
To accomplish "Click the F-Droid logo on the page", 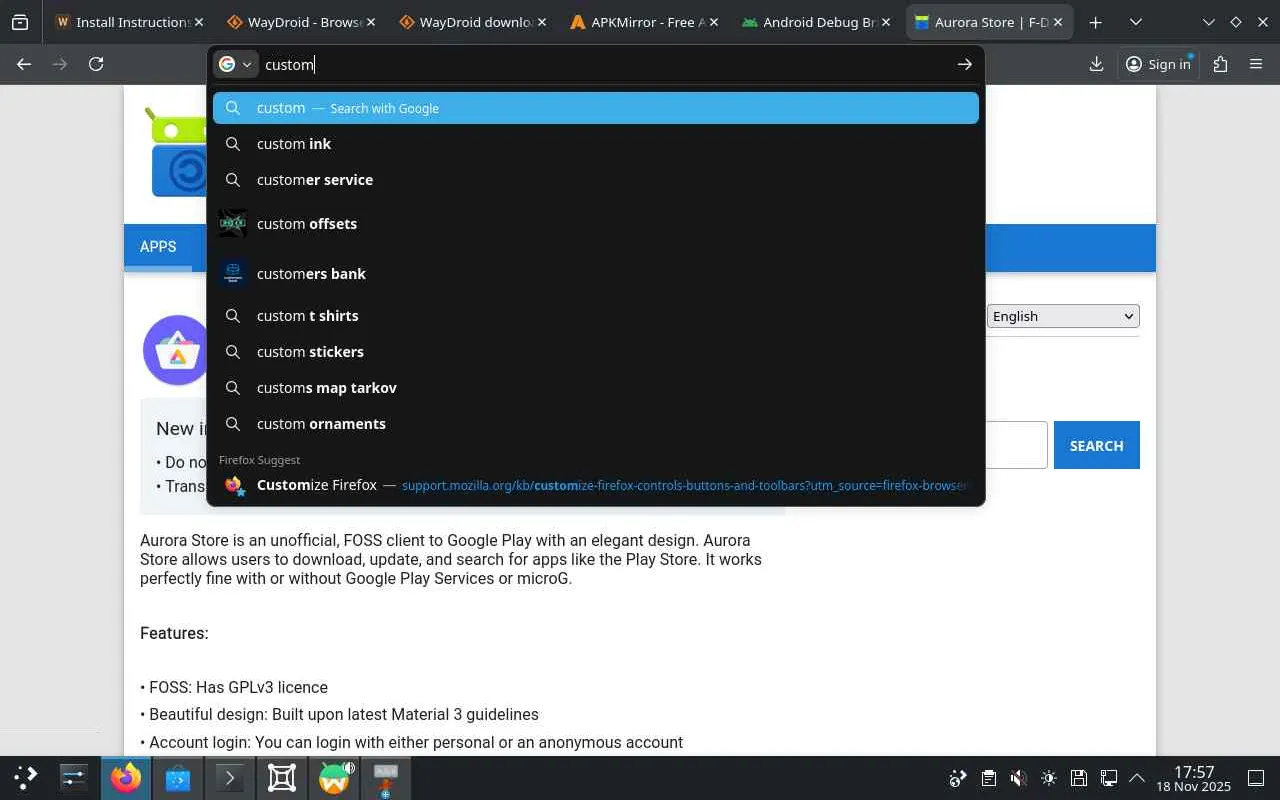I will 178,152.
